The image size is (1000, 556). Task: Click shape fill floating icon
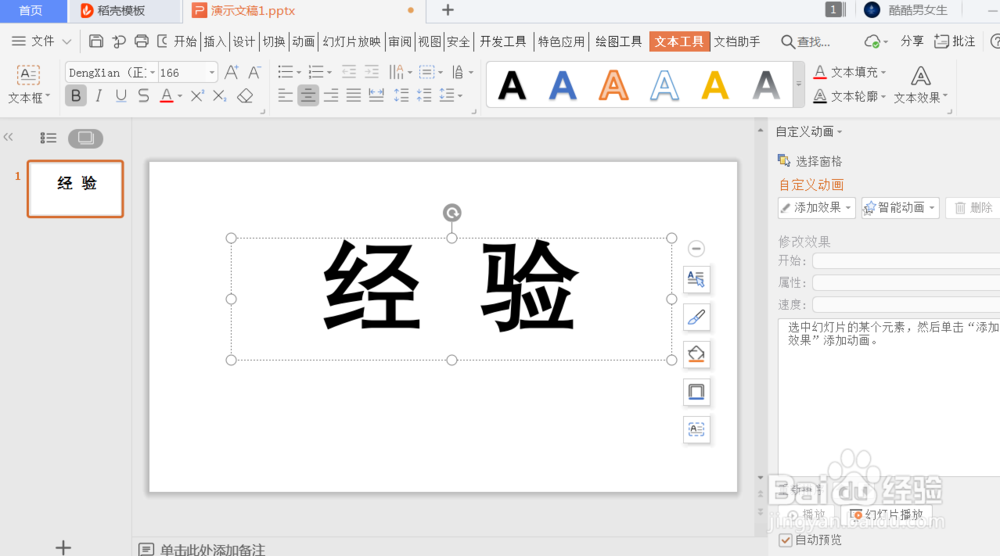click(696, 354)
